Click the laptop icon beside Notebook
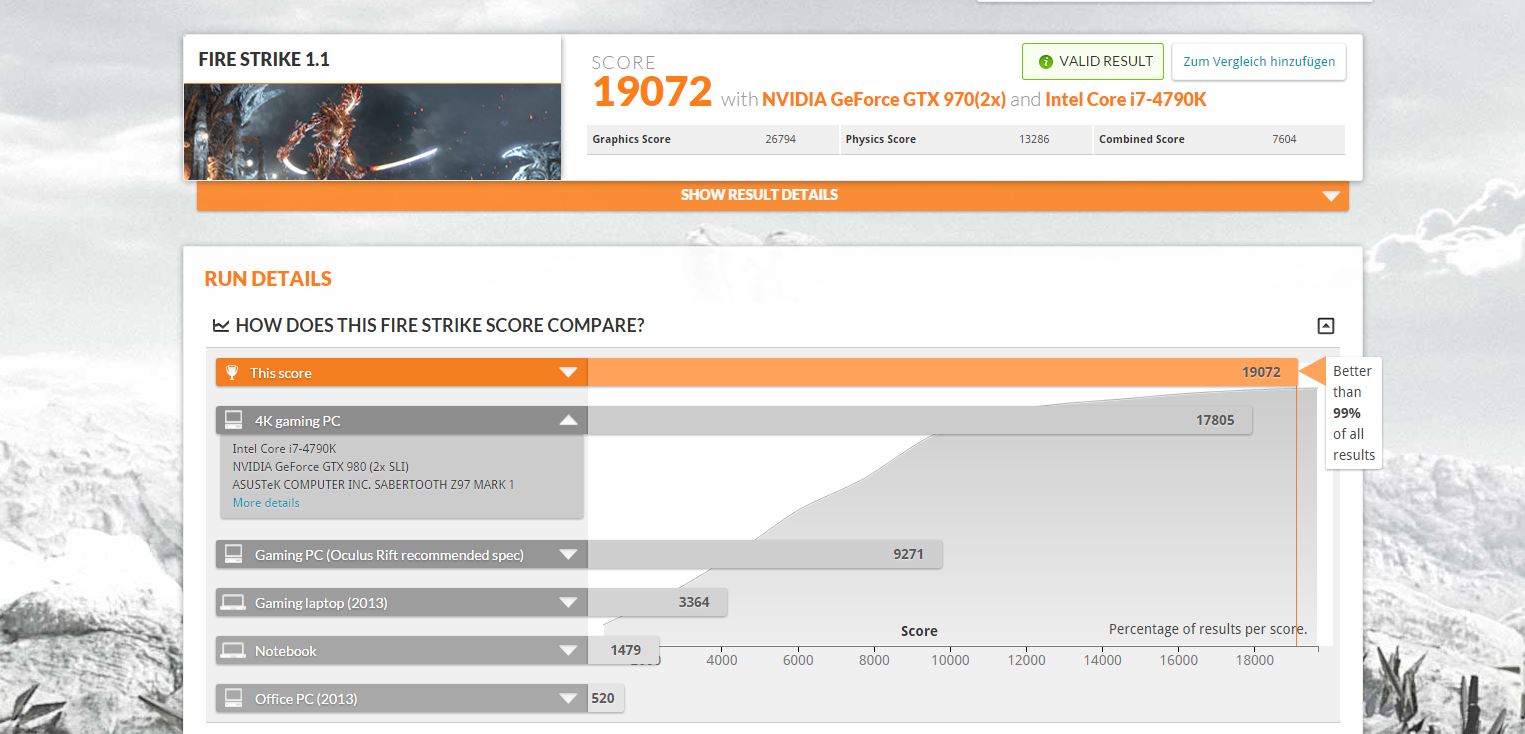 233,650
